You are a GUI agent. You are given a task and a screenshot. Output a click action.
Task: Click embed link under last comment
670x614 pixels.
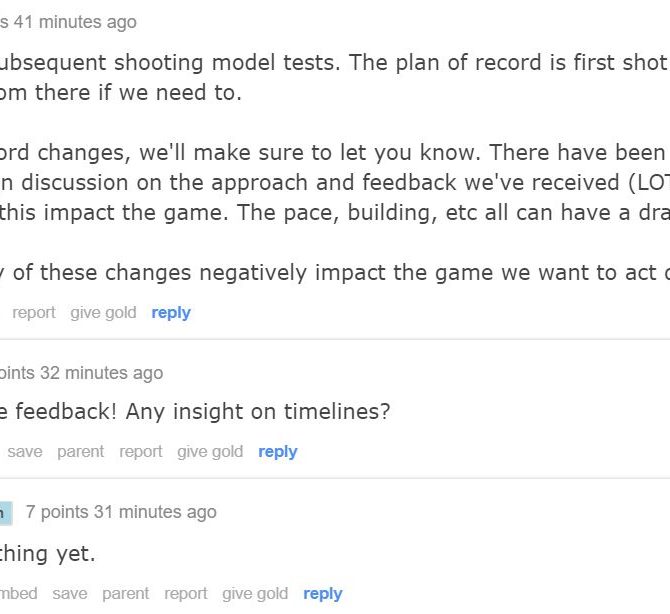click(x=18, y=593)
